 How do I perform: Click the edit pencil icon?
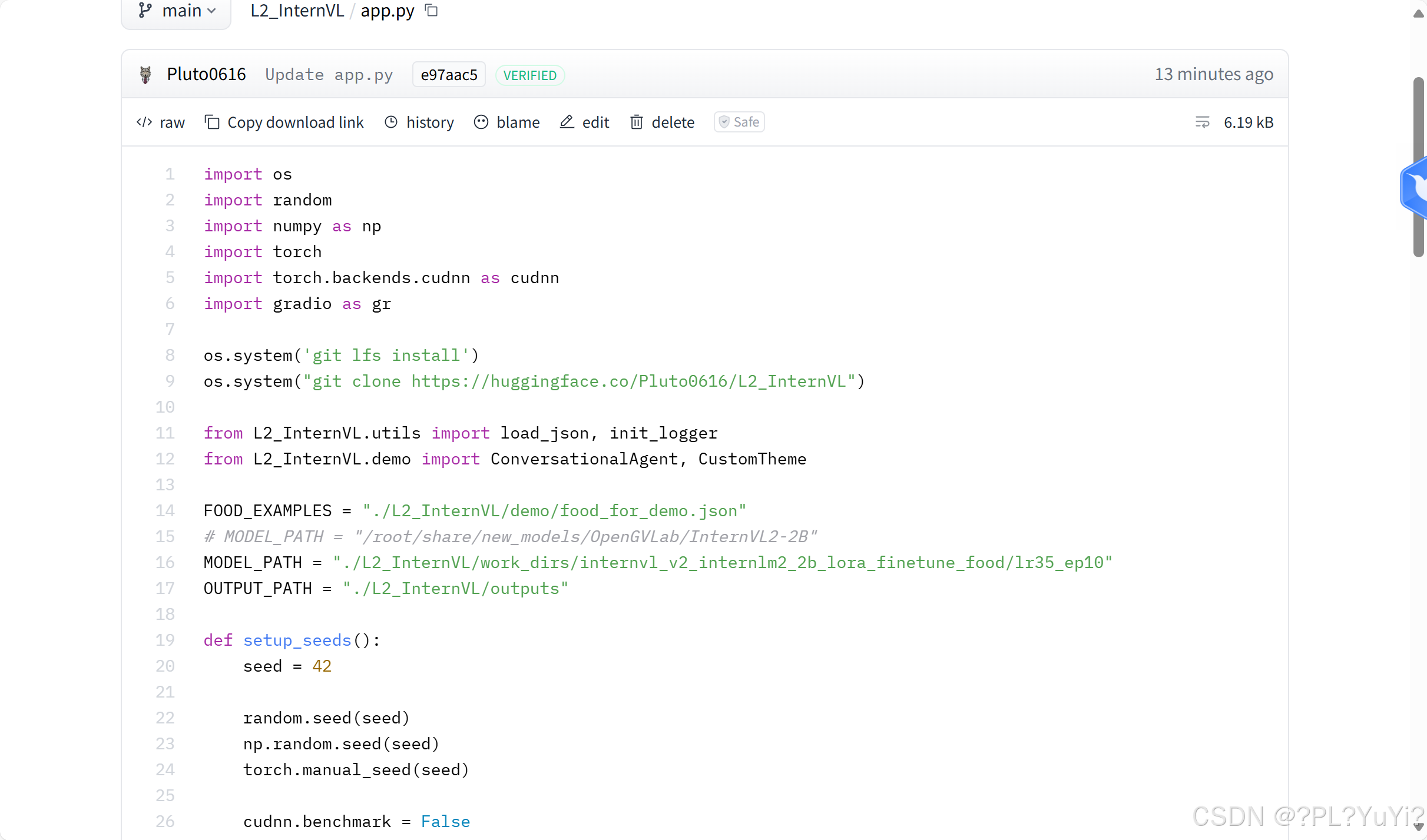coord(567,122)
